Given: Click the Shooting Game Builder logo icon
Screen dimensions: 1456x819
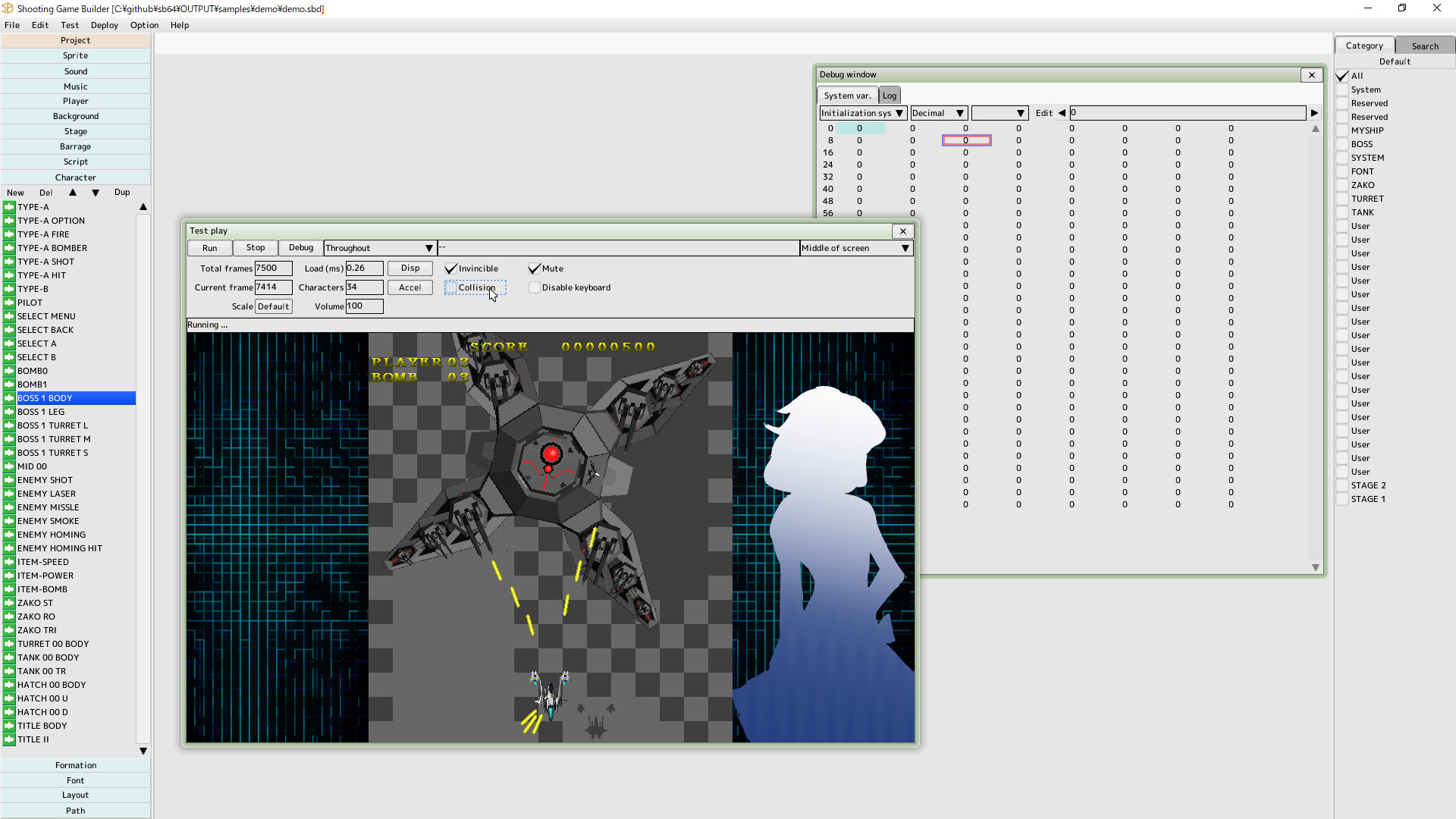Looking at the screenshot, I should [x=8, y=8].
